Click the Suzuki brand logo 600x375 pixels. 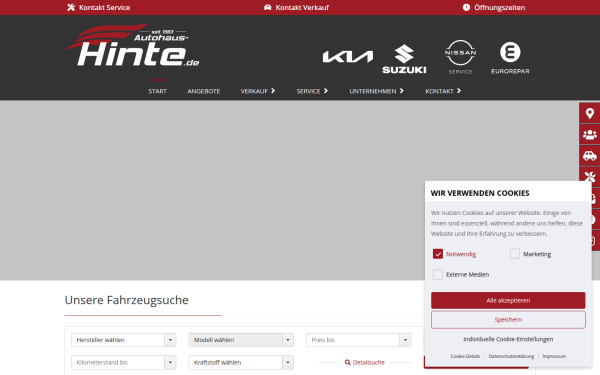pos(404,59)
